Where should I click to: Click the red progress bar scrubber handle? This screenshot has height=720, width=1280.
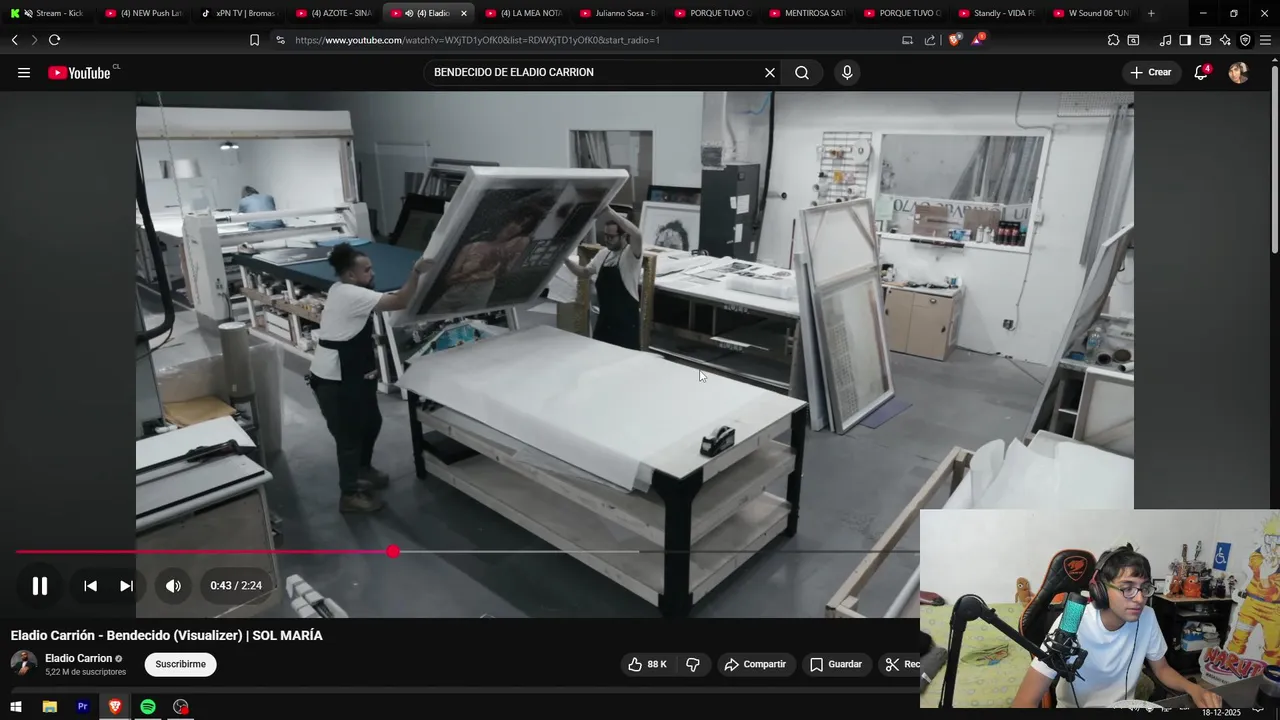coord(393,552)
